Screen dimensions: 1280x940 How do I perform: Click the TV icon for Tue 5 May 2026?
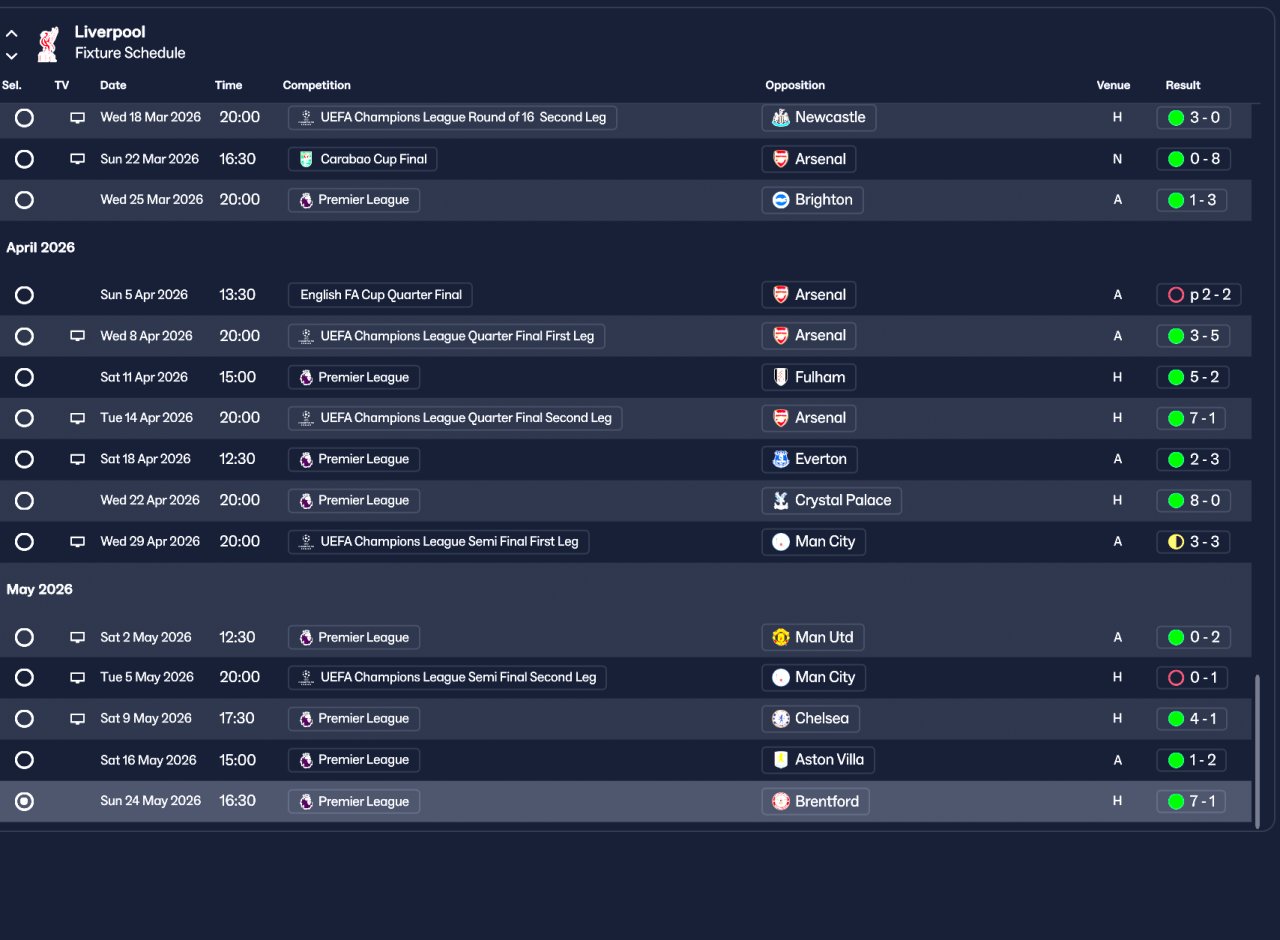pos(77,677)
